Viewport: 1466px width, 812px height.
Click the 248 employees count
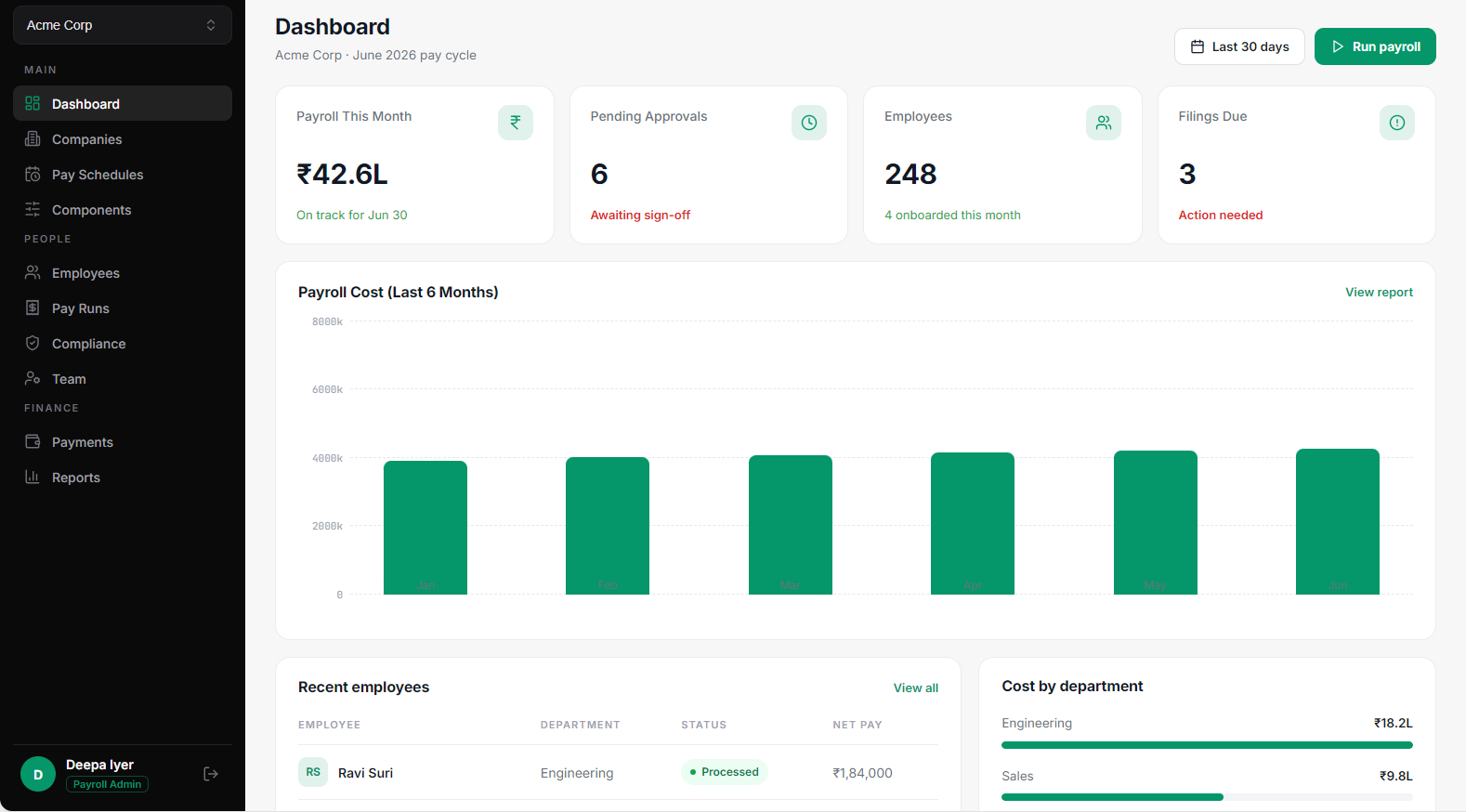coord(910,174)
